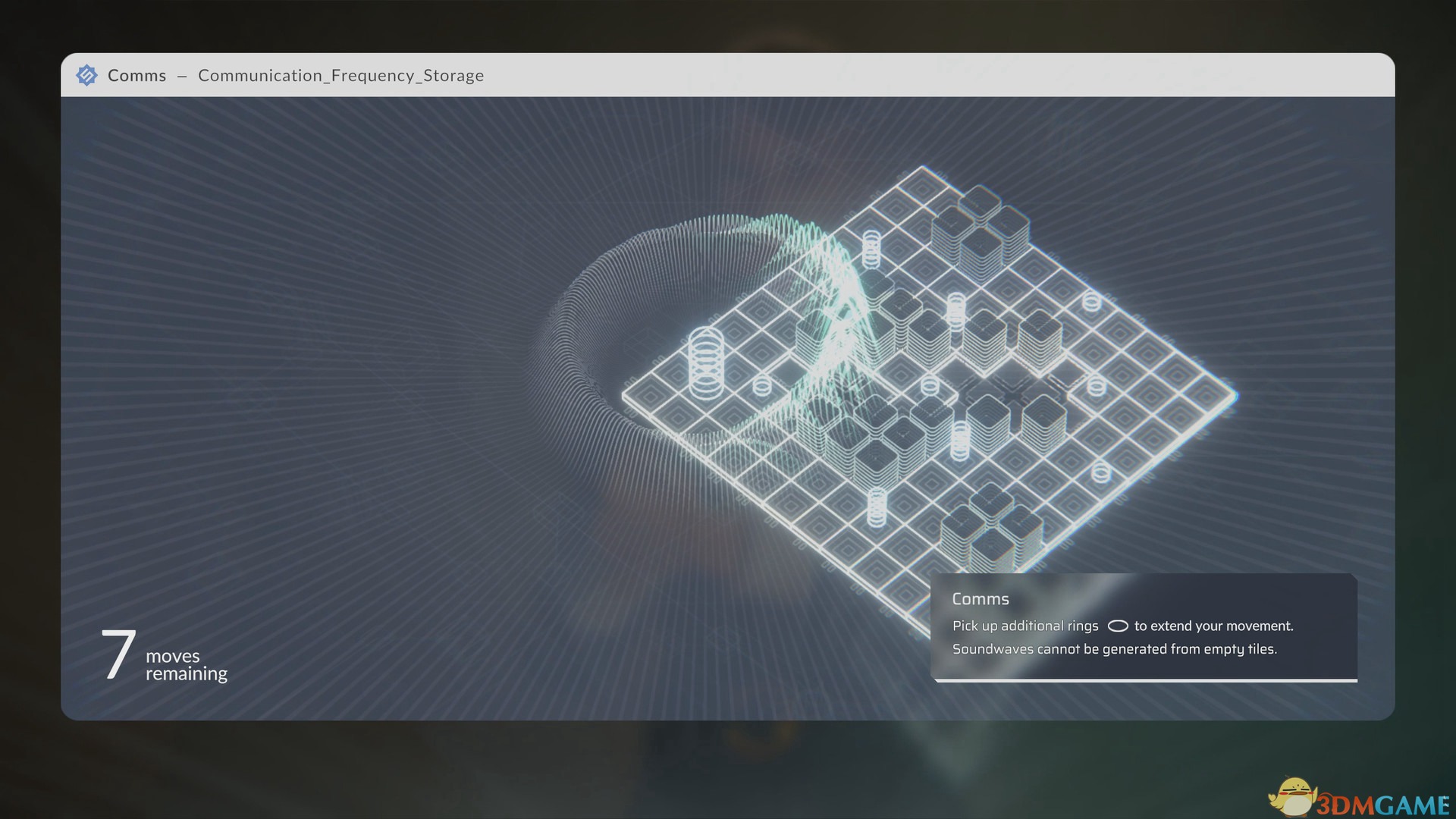
Task: Pick up the small ring beside the large ring stack
Action: tap(762, 386)
